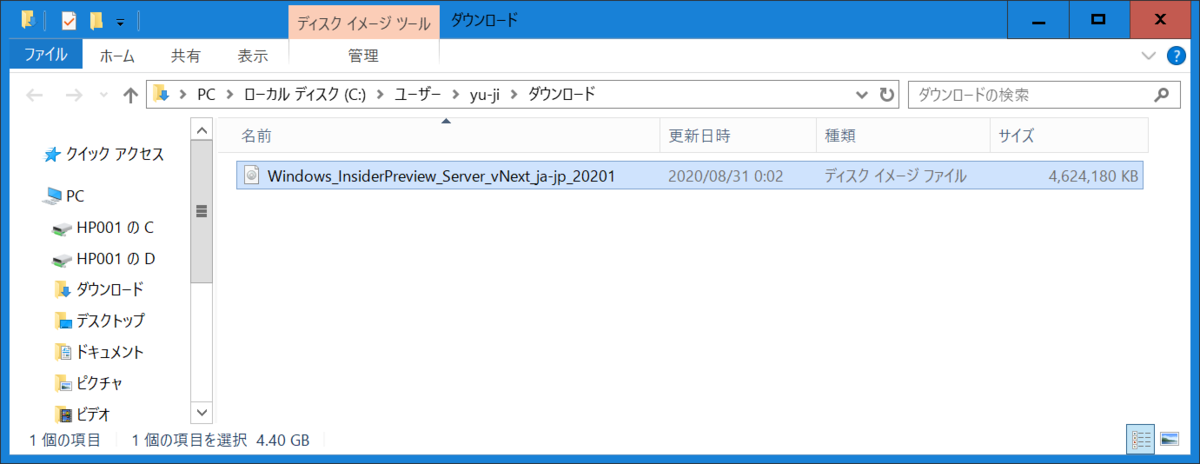This screenshot has height=464, width=1200.
Task: Open ドキュメント in the navigation pane
Action: [110, 352]
